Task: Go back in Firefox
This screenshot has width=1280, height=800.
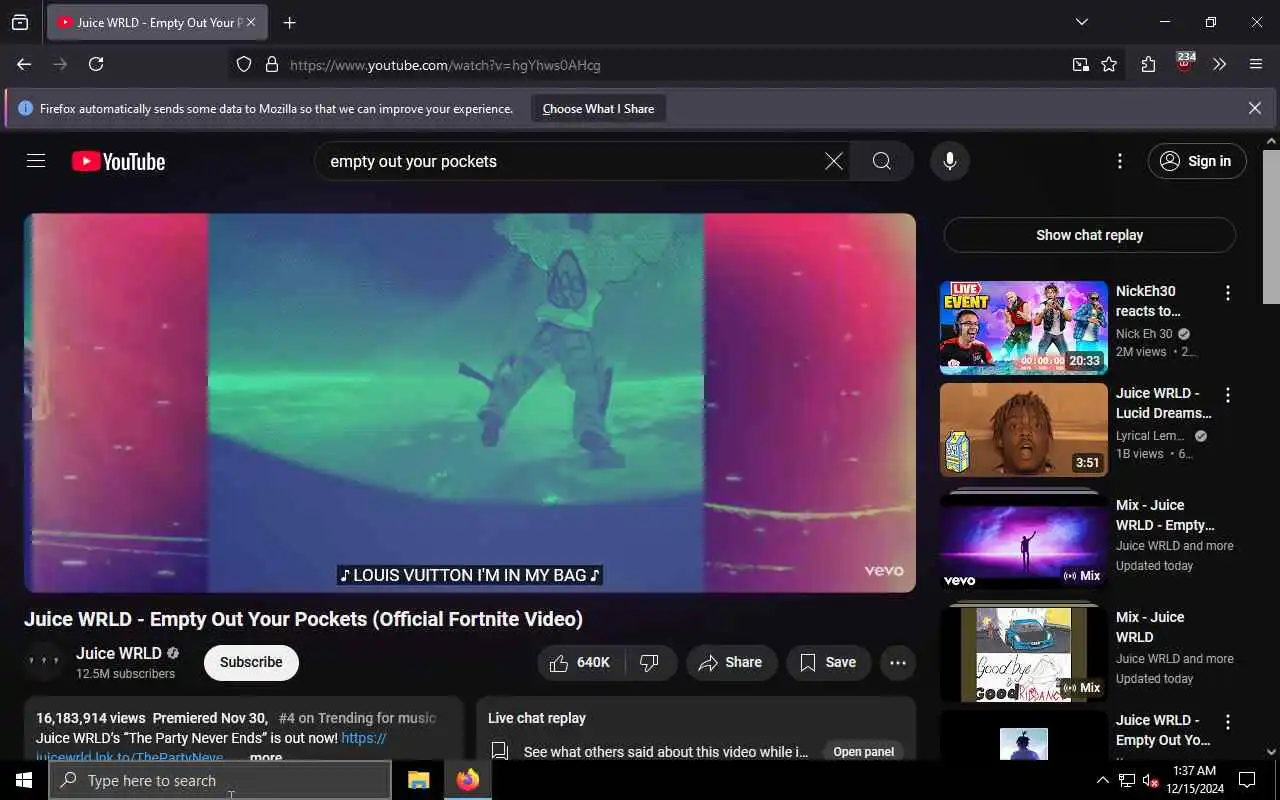Action: tap(24, 64)
